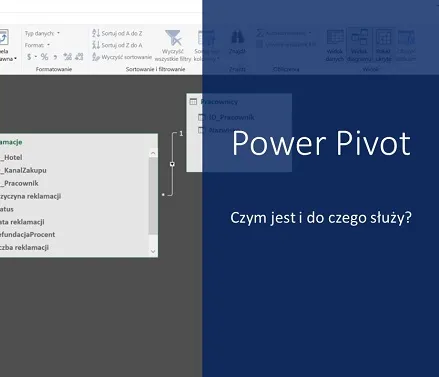Viewport: 439px width, 377px height.
Task: Switch to Widok danych view
Action: [x=334, y=46]
